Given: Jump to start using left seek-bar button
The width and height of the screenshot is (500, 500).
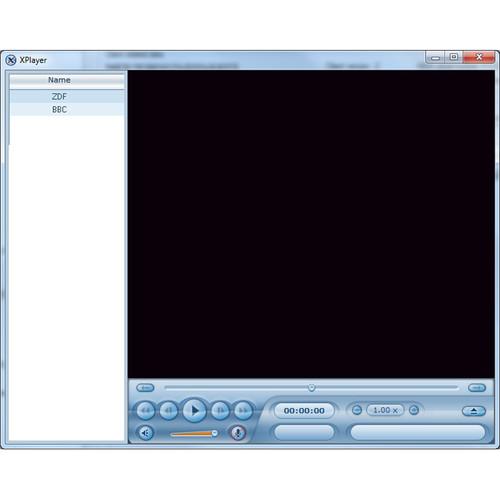Looking at the screenshot, I should (145, 388).
